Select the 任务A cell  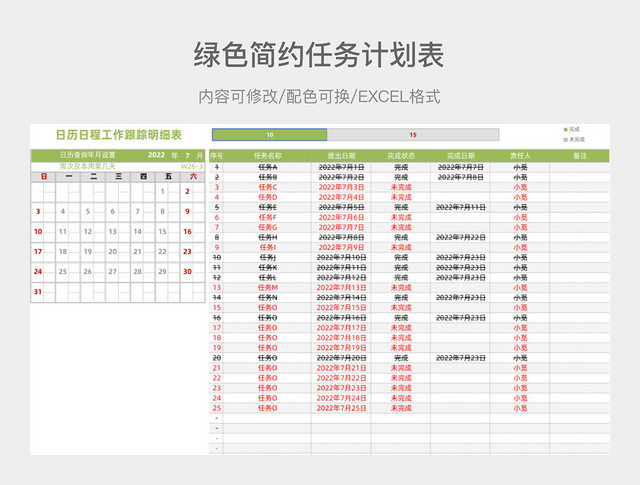[267, 167]
